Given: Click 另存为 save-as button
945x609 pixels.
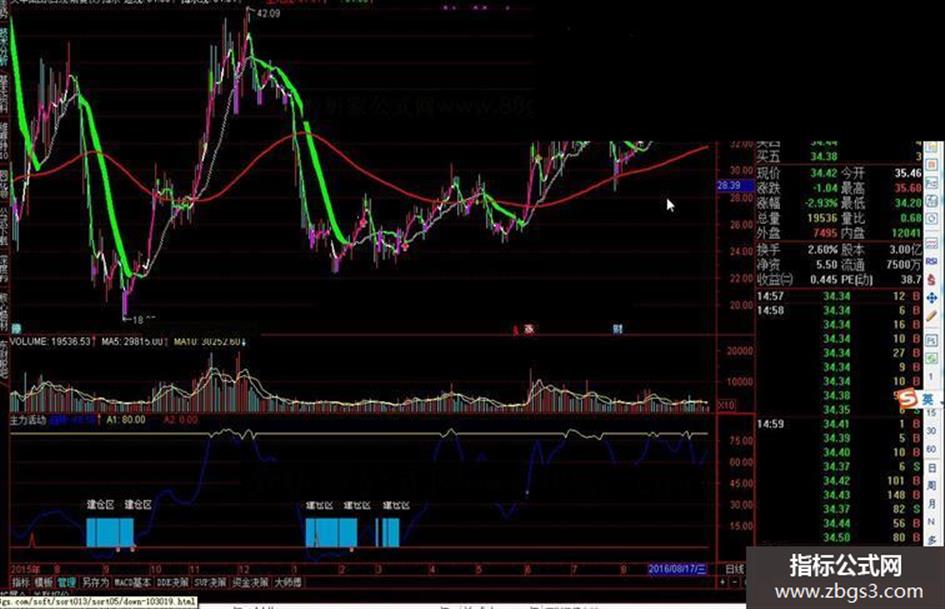Looking at the screenshot, I should click(95, 582).
